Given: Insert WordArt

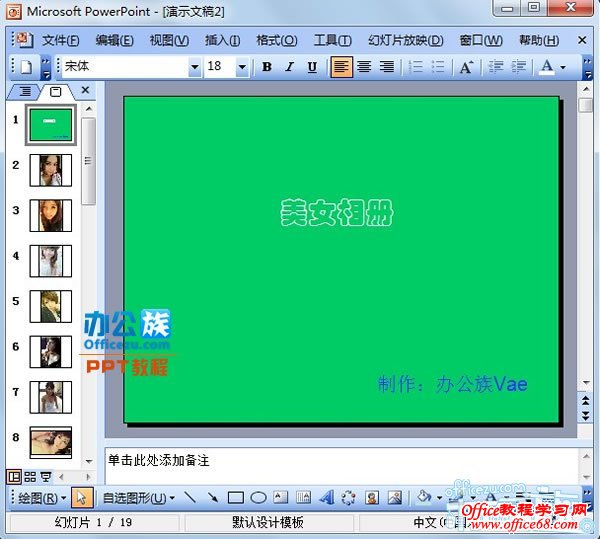Looking at the screenshot, I should pos(326,498).
